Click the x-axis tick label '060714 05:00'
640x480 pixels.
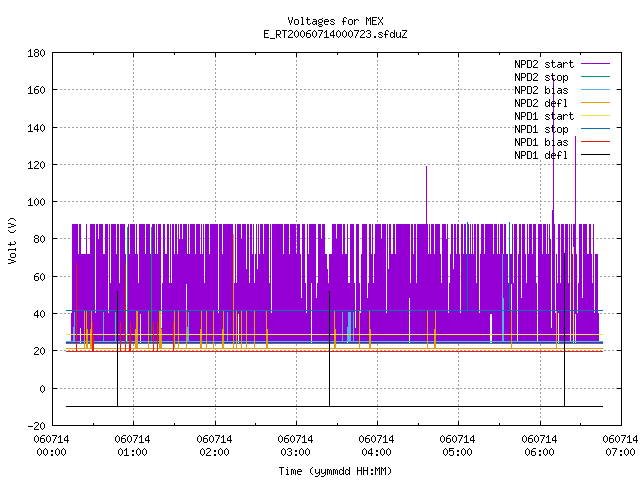pos(458,446)
